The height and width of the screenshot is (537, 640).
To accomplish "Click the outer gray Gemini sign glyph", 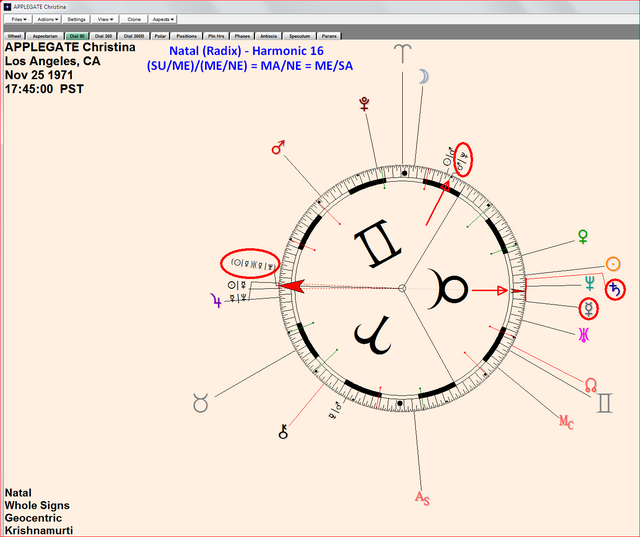I will pyautogui.click(x=604, y=403).
